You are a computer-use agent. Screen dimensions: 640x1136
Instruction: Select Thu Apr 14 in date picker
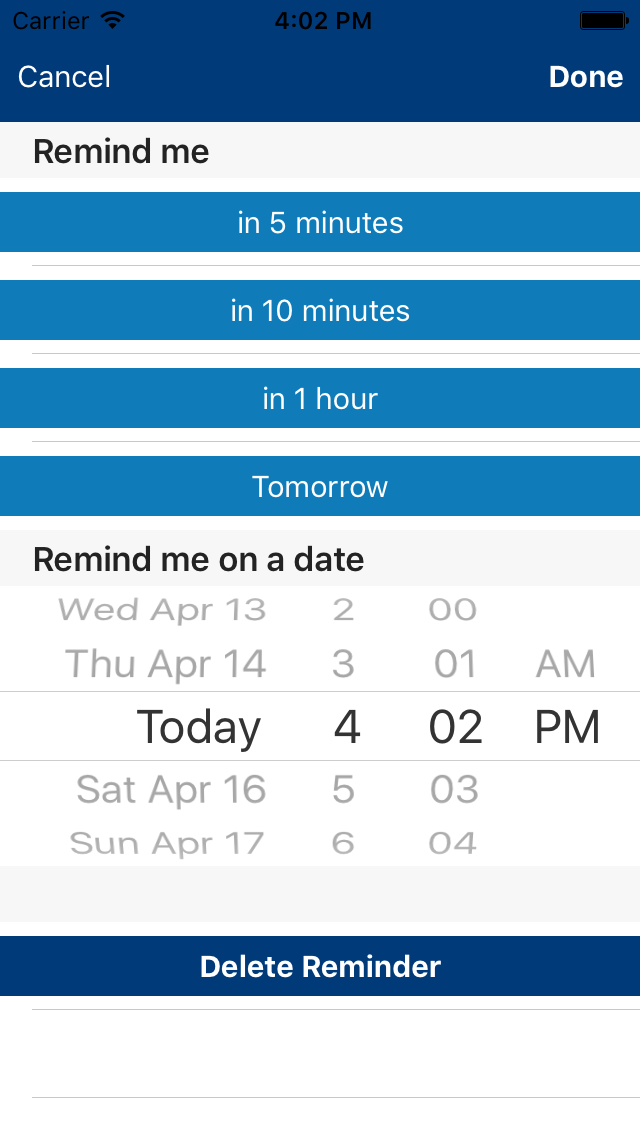tap(166, 664)
